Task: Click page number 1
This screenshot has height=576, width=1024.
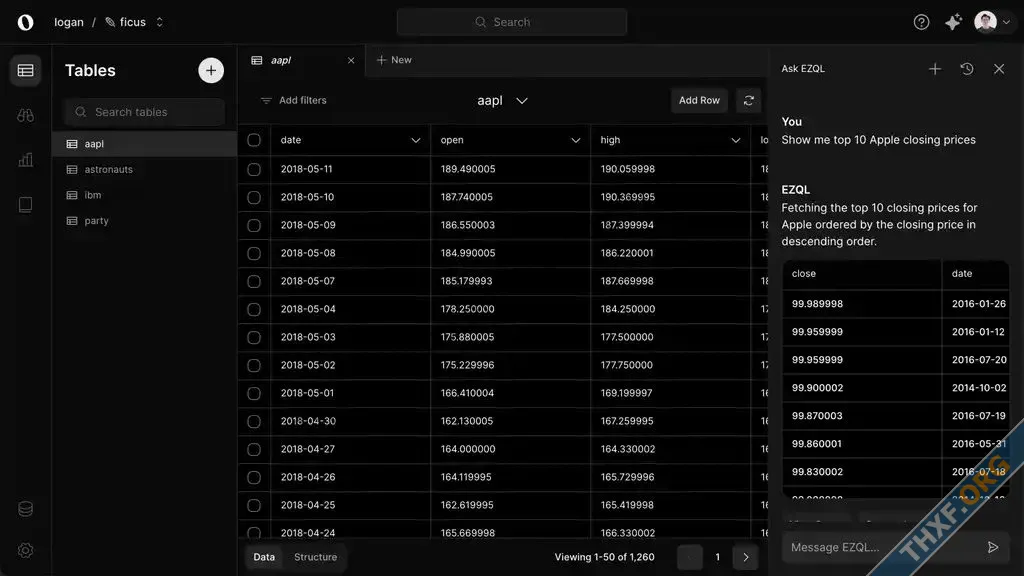Action: coord(717,557)
